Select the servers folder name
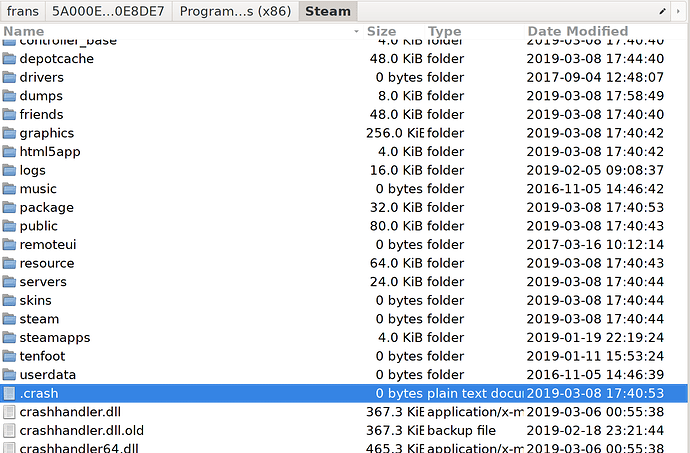This screenshot has width=690, height=453. pyautogui.click(x=43, y=281)
